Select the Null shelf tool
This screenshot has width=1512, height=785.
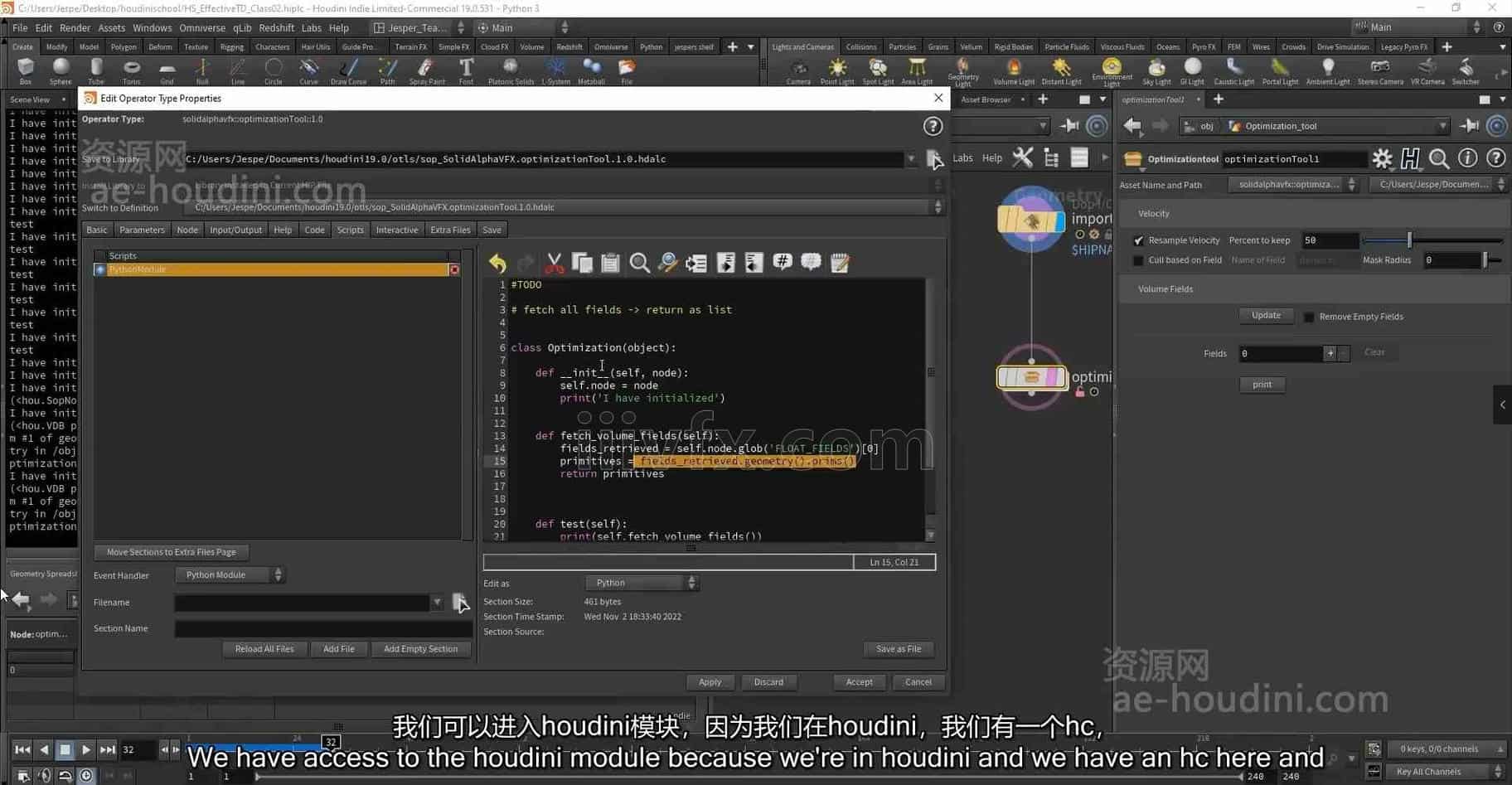[x=202, y=70]
